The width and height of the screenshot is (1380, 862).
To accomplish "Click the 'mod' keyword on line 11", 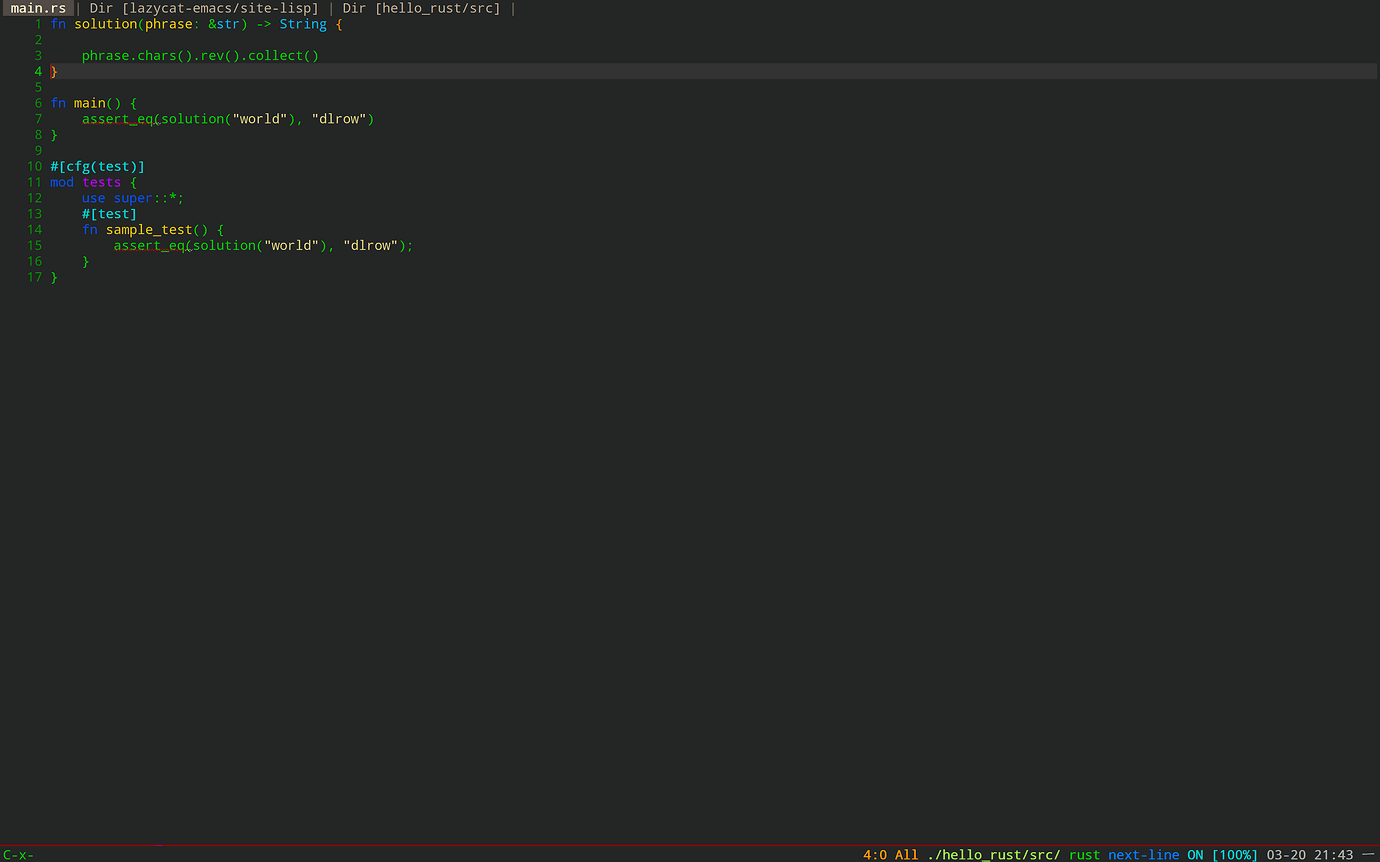I will 62,183.
